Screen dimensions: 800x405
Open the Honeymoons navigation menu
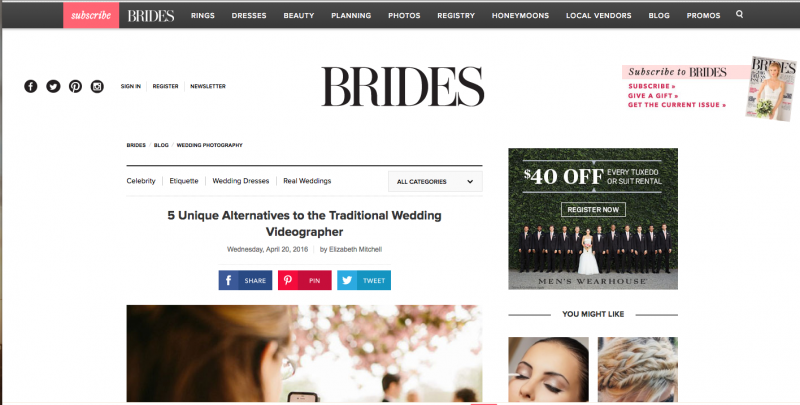coord(520,15)
